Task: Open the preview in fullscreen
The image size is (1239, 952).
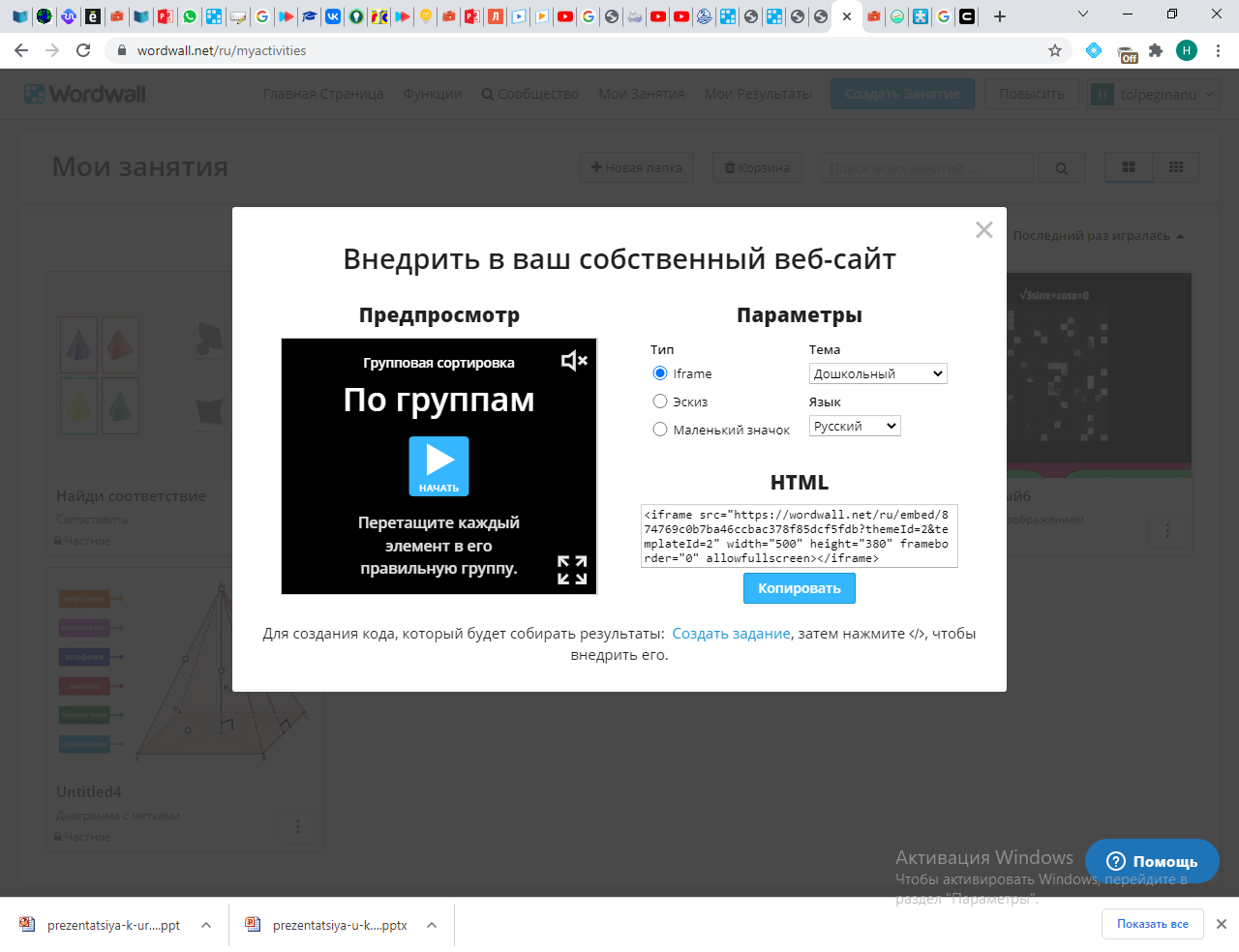Action: pyautogui.click(x=572, y=570)
